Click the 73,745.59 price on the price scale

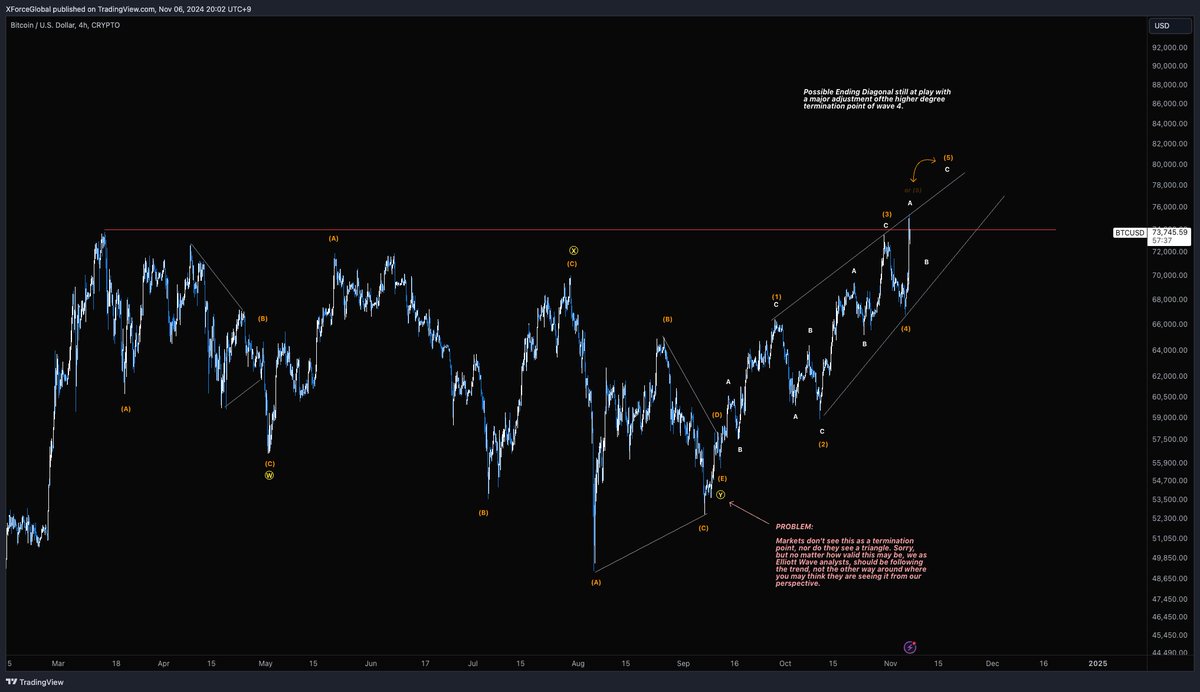(x=1169, y=232)
